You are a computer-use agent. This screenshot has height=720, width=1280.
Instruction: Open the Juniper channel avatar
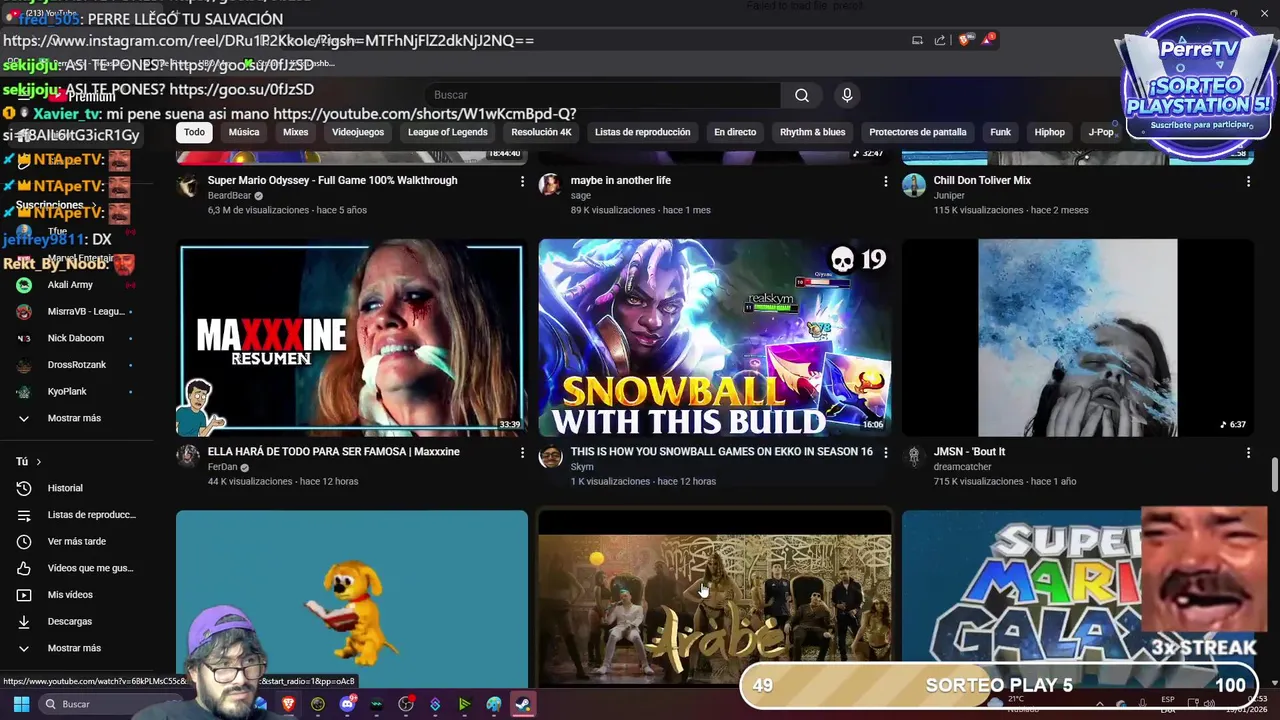(x=913, y=185)
